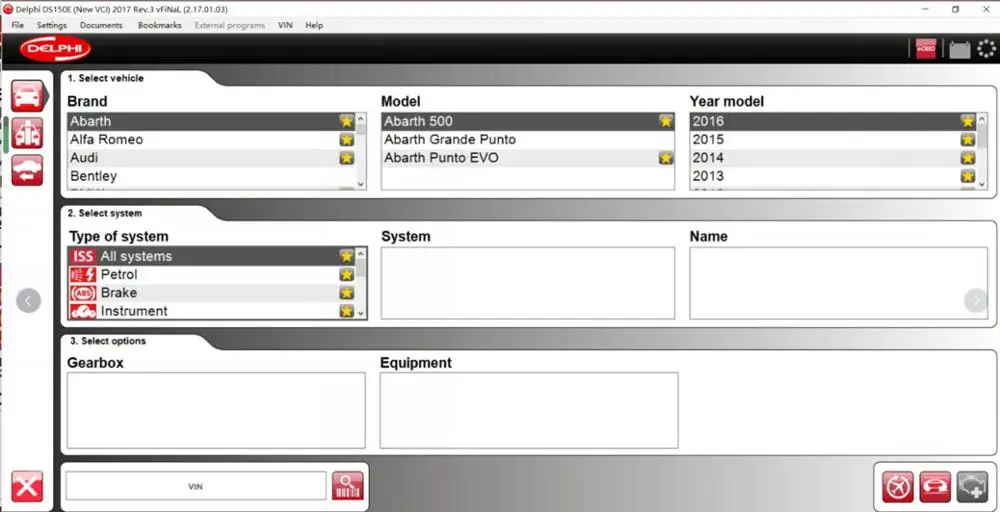
Task: Click the battery status icon
Action: tap(960, 49)
